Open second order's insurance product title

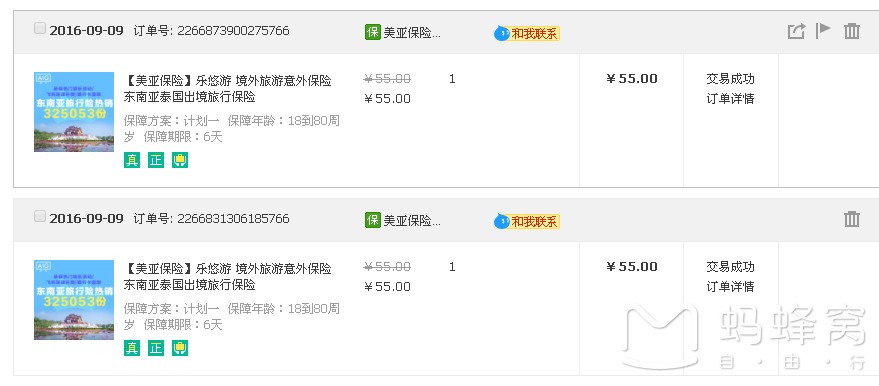[x=227, y=277]
